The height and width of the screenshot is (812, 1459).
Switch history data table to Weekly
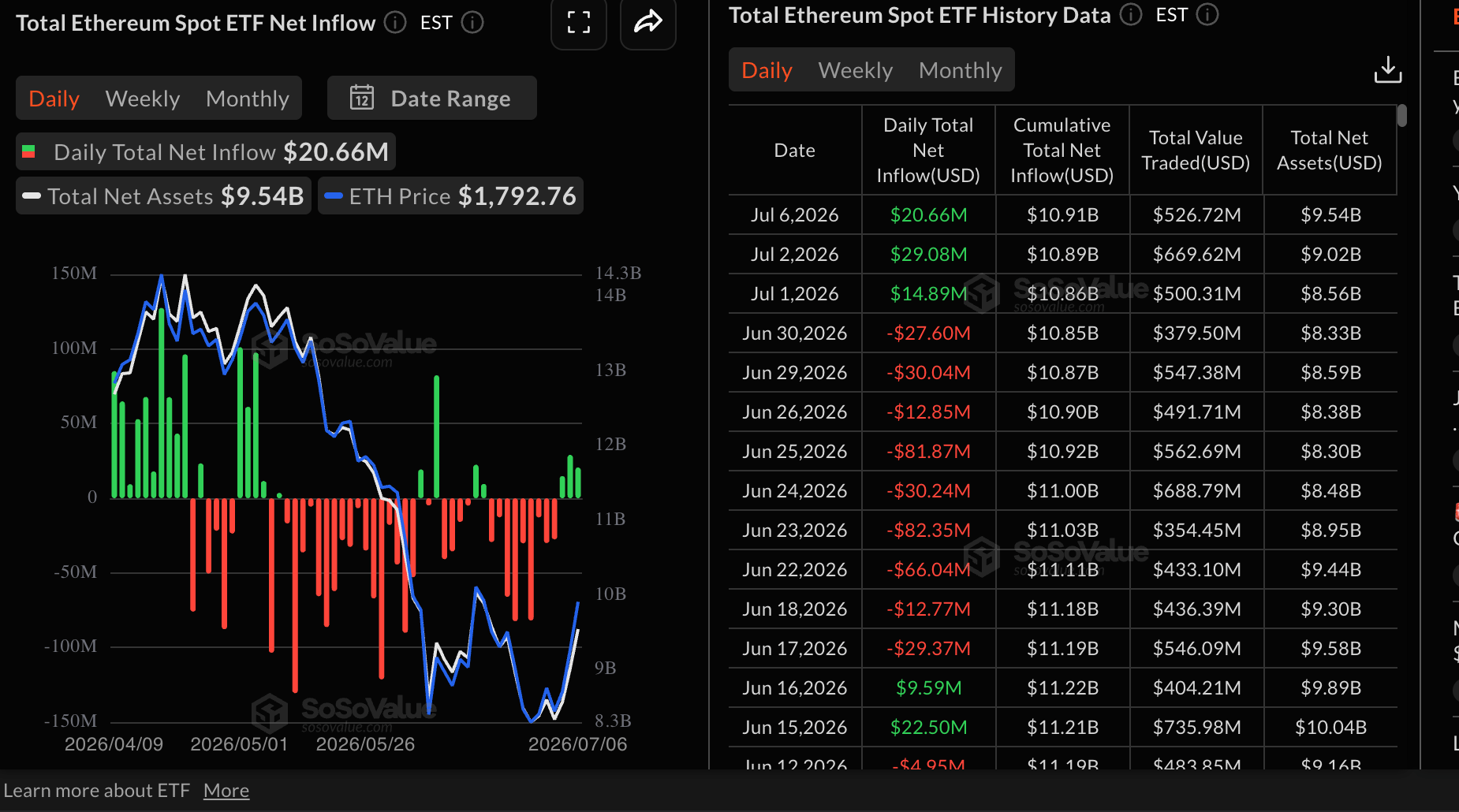tap(856, 70)
